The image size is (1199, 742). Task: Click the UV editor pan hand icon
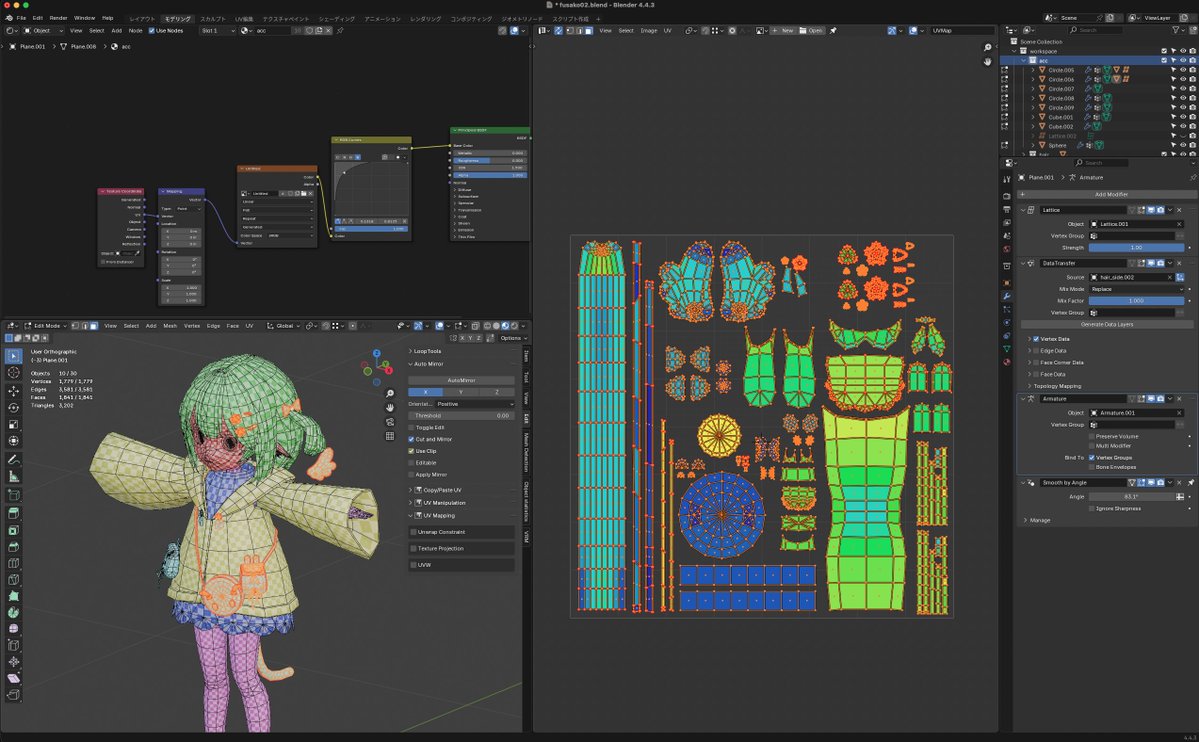pos(987,61)
